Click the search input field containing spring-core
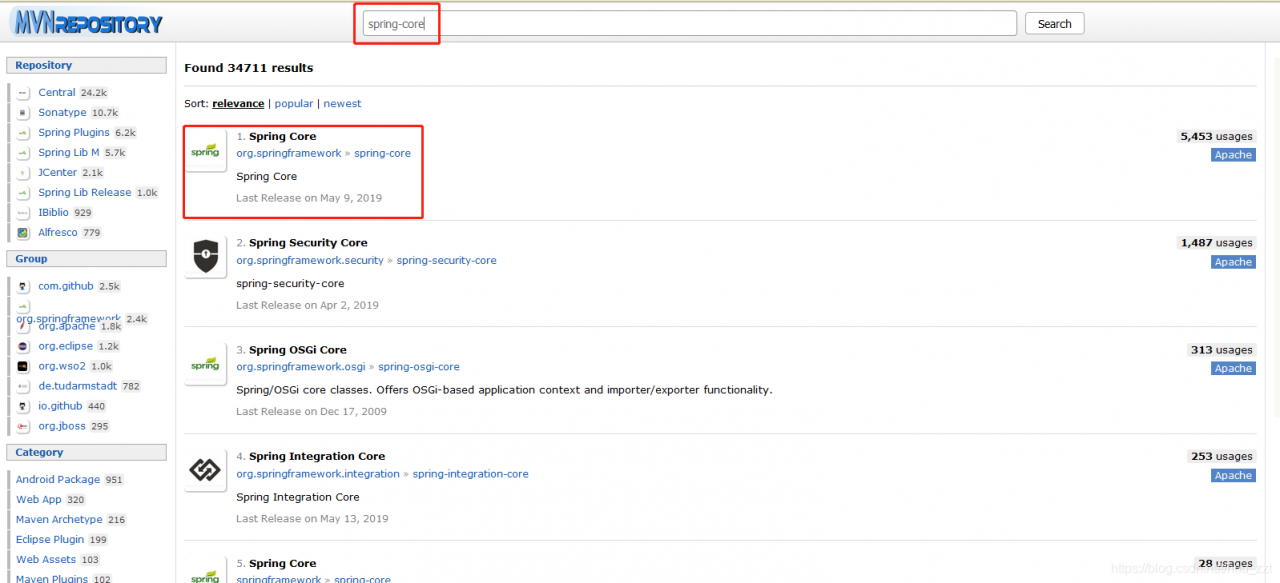This screenshot has height=583, width=1280. tap(689, 24)
